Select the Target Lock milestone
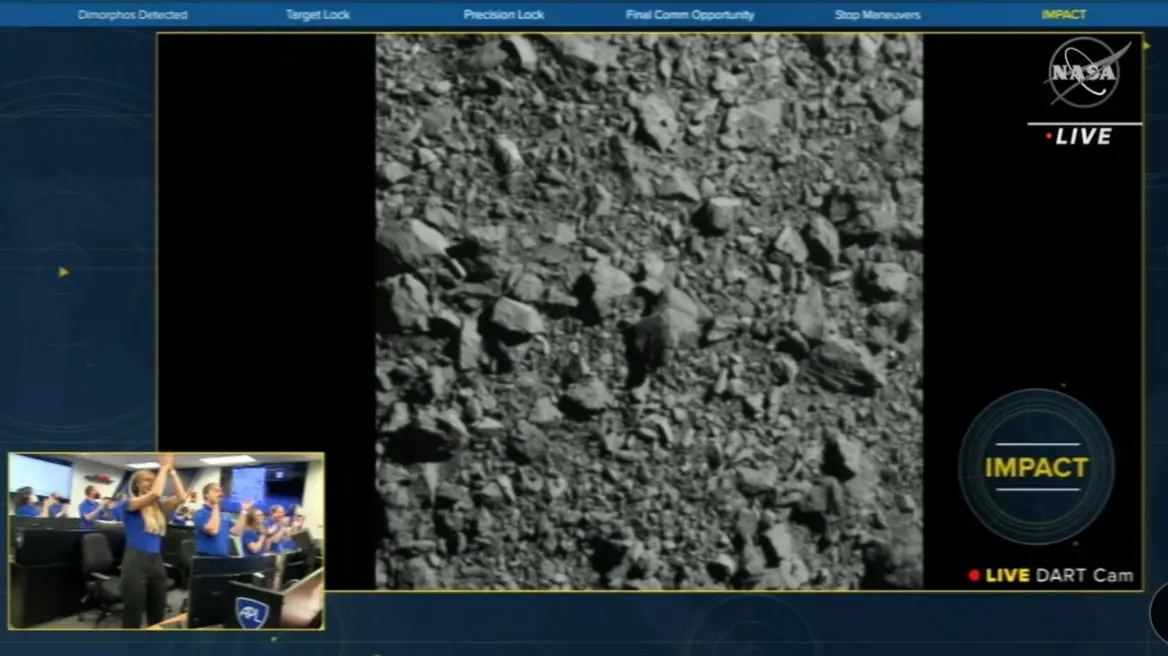 (318, 15)
